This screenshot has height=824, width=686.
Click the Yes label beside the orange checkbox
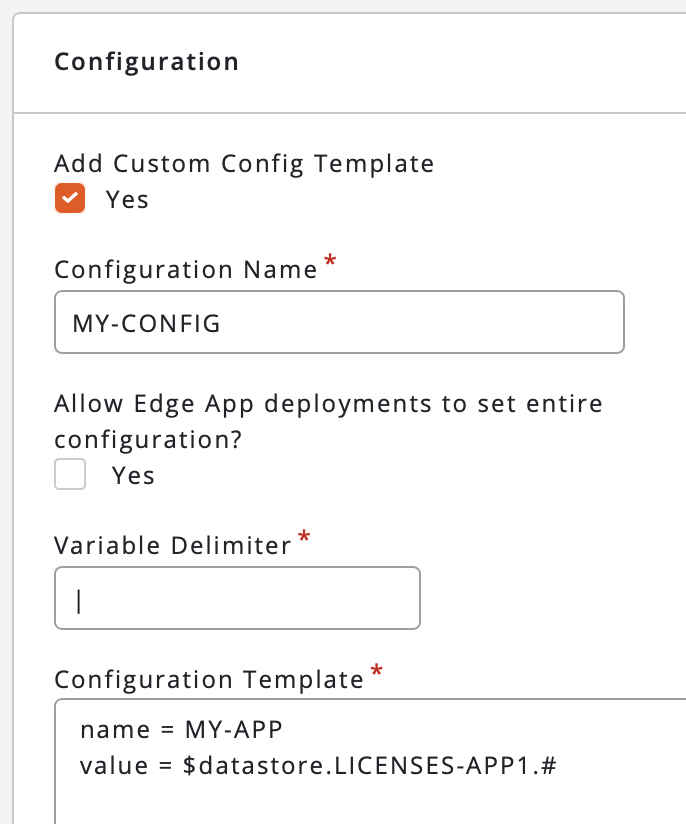pyautogui.click(x=127, y=199)
